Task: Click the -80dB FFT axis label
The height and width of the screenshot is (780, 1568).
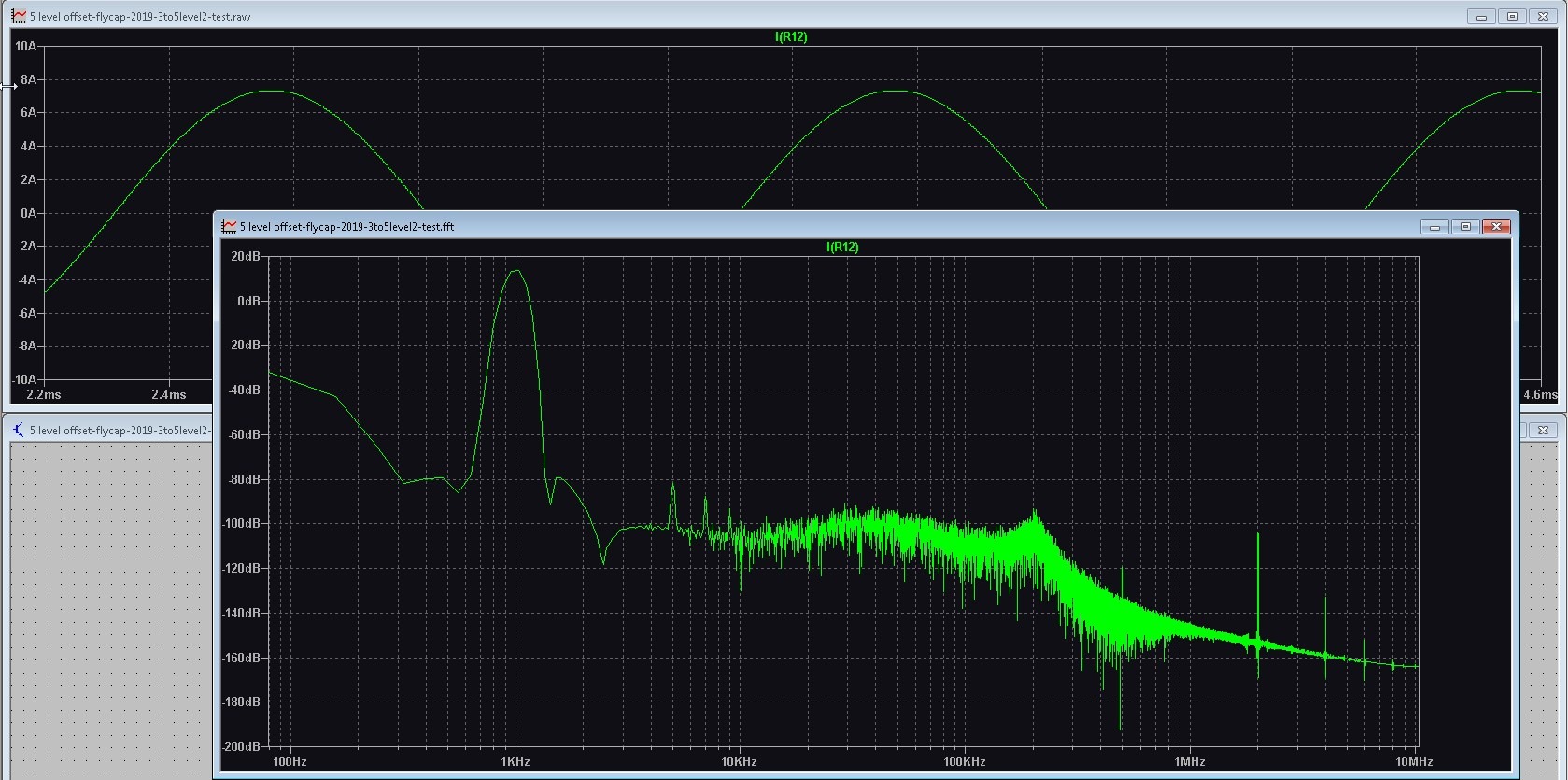Action: (244, 479)
